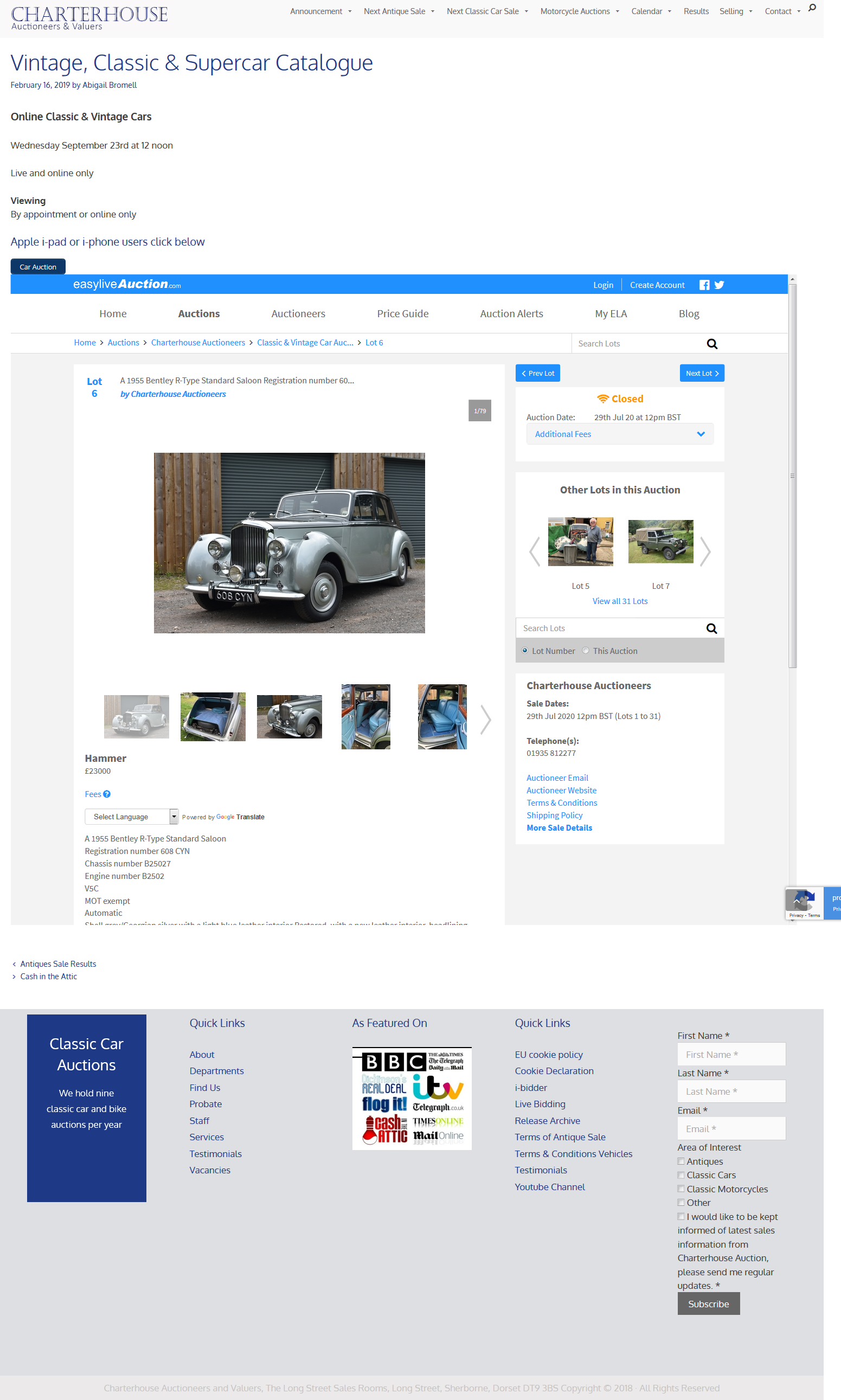This screenshot has height=1400, width=841.
Task: Click the Charterhouse logo
Action: pyautogui.click(x=89, y=18)
